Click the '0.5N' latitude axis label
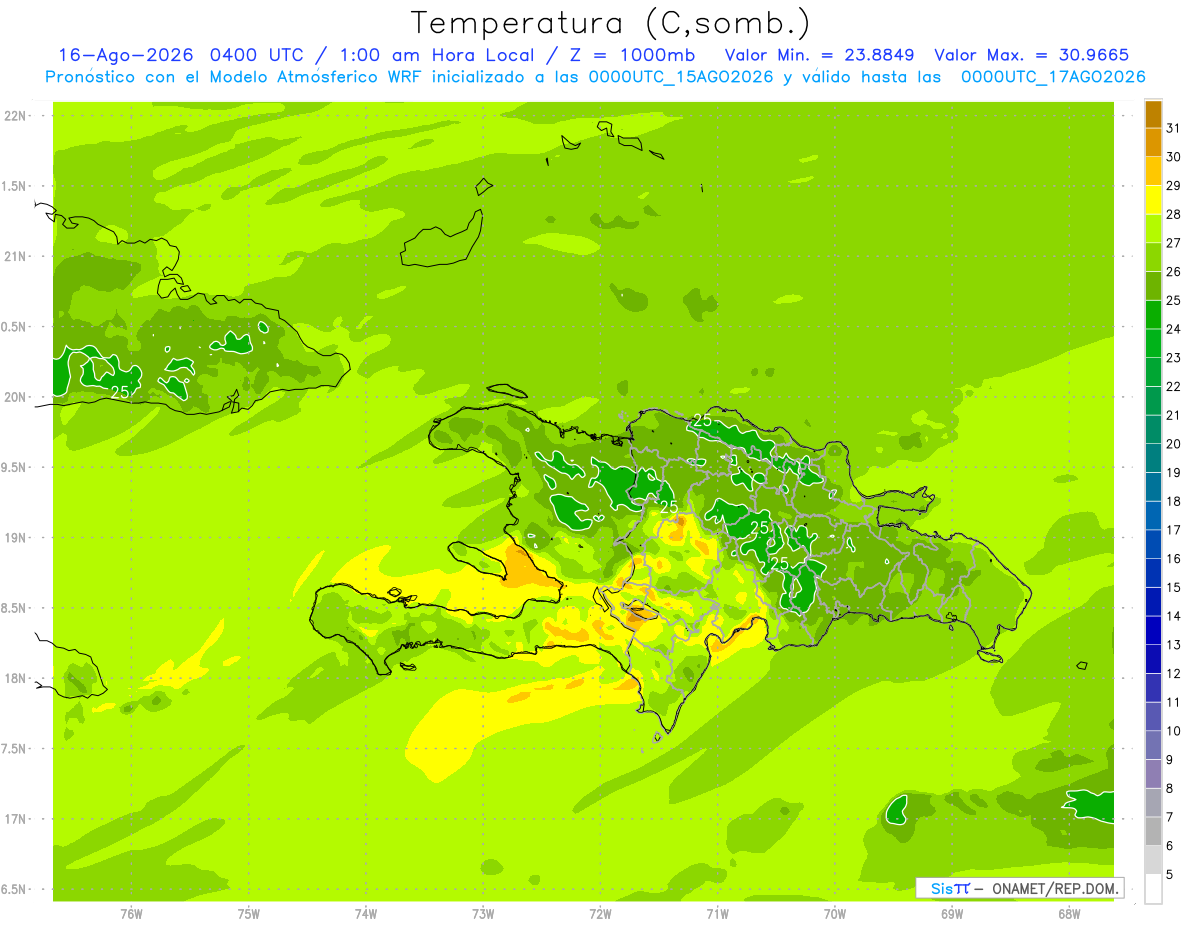Screen dimensions: 1200x927 click(x=15, y=327)
